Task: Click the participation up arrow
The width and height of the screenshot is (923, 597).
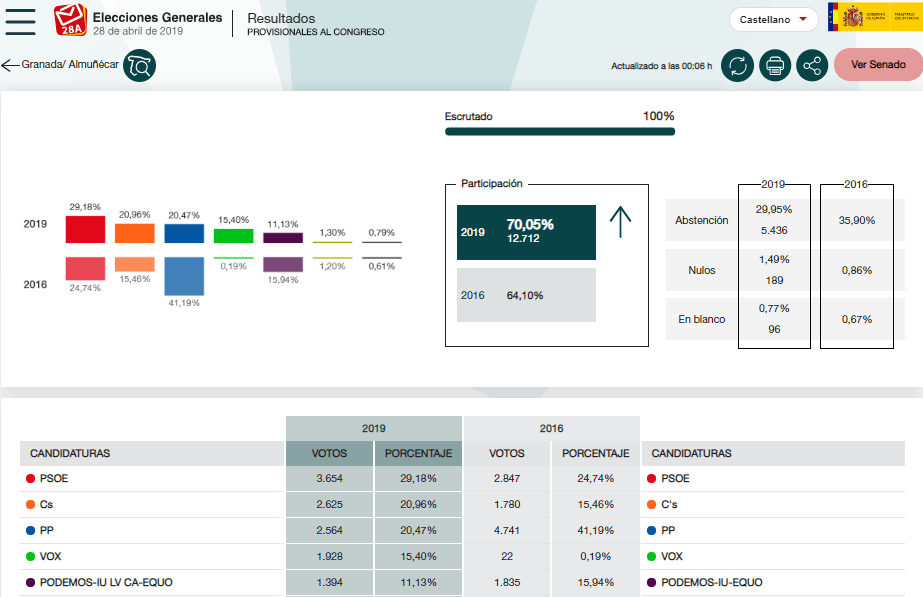Action: click(620, 222)
